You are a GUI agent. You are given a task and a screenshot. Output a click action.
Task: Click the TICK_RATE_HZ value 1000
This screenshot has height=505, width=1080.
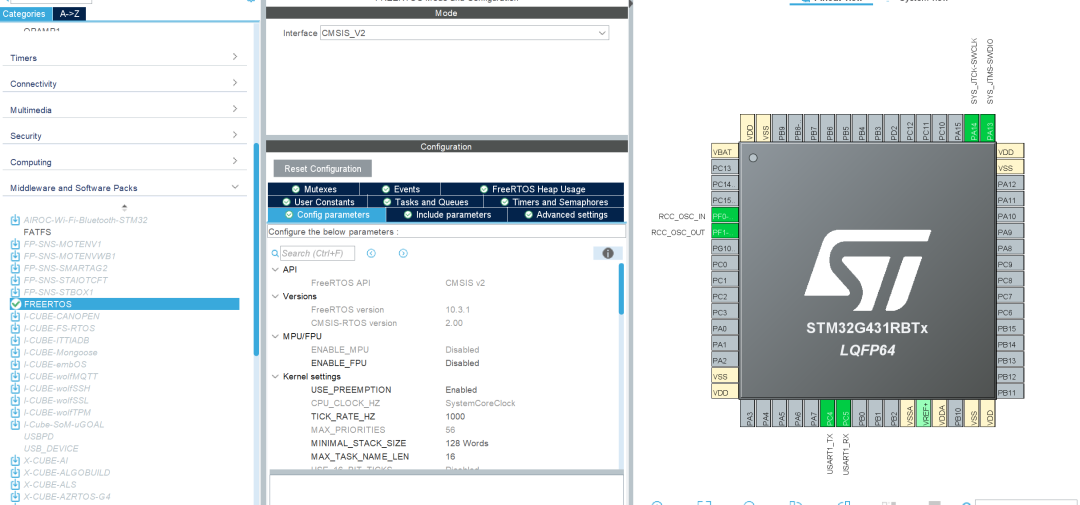point(455,417)
